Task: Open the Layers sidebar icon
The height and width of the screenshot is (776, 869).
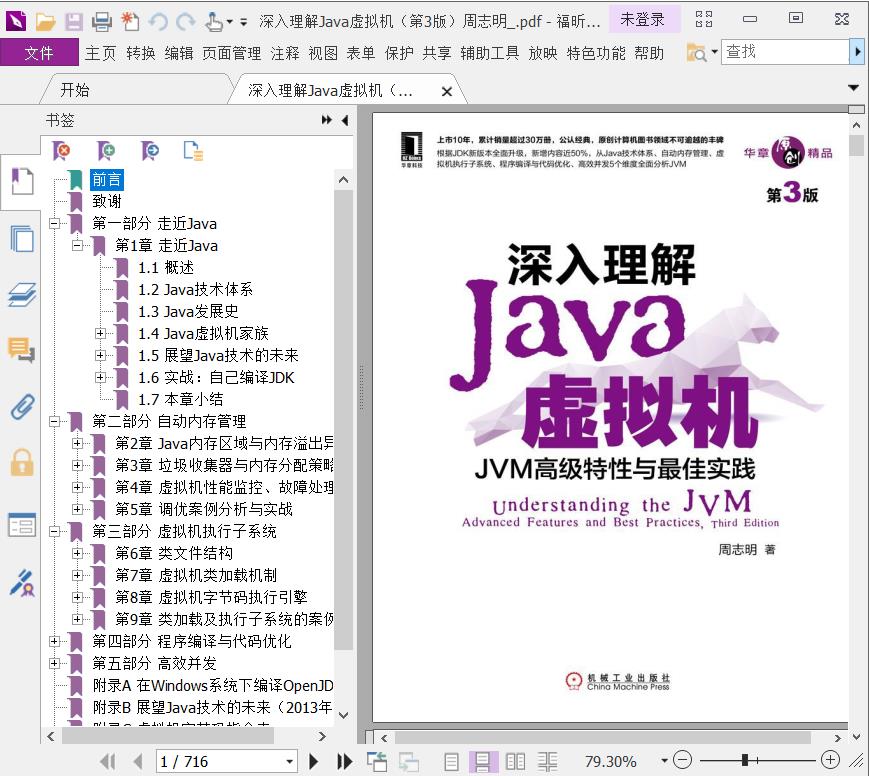Action: (x=22, y=294)
